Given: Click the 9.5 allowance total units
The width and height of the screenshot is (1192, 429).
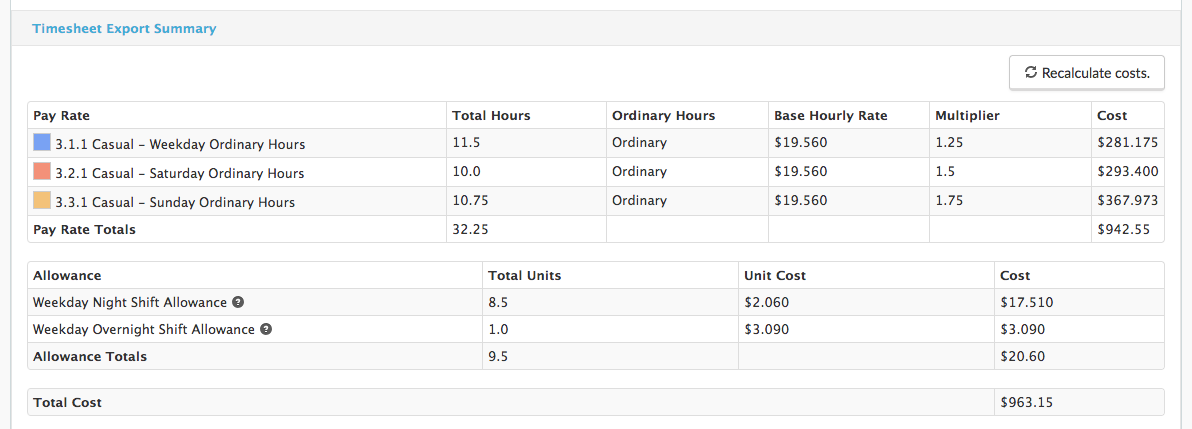Looking at the screenshot, I should pyautogui.click(x=498, y=356).
